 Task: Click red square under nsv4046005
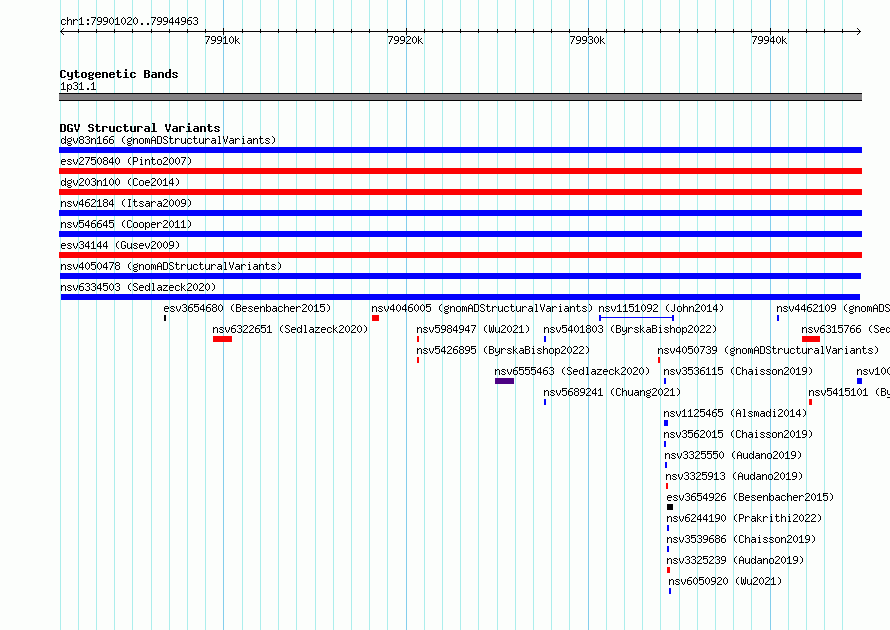[x=375, y=318]
